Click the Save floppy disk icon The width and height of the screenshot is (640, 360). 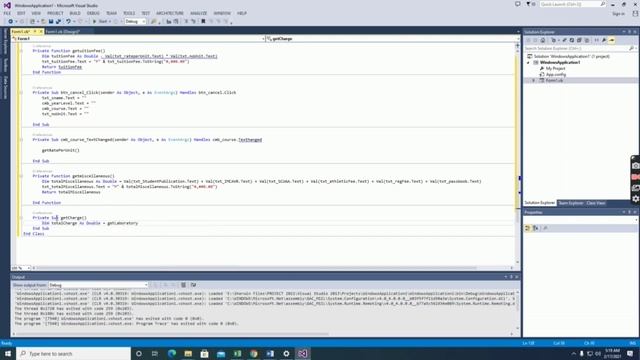[51, 21]
